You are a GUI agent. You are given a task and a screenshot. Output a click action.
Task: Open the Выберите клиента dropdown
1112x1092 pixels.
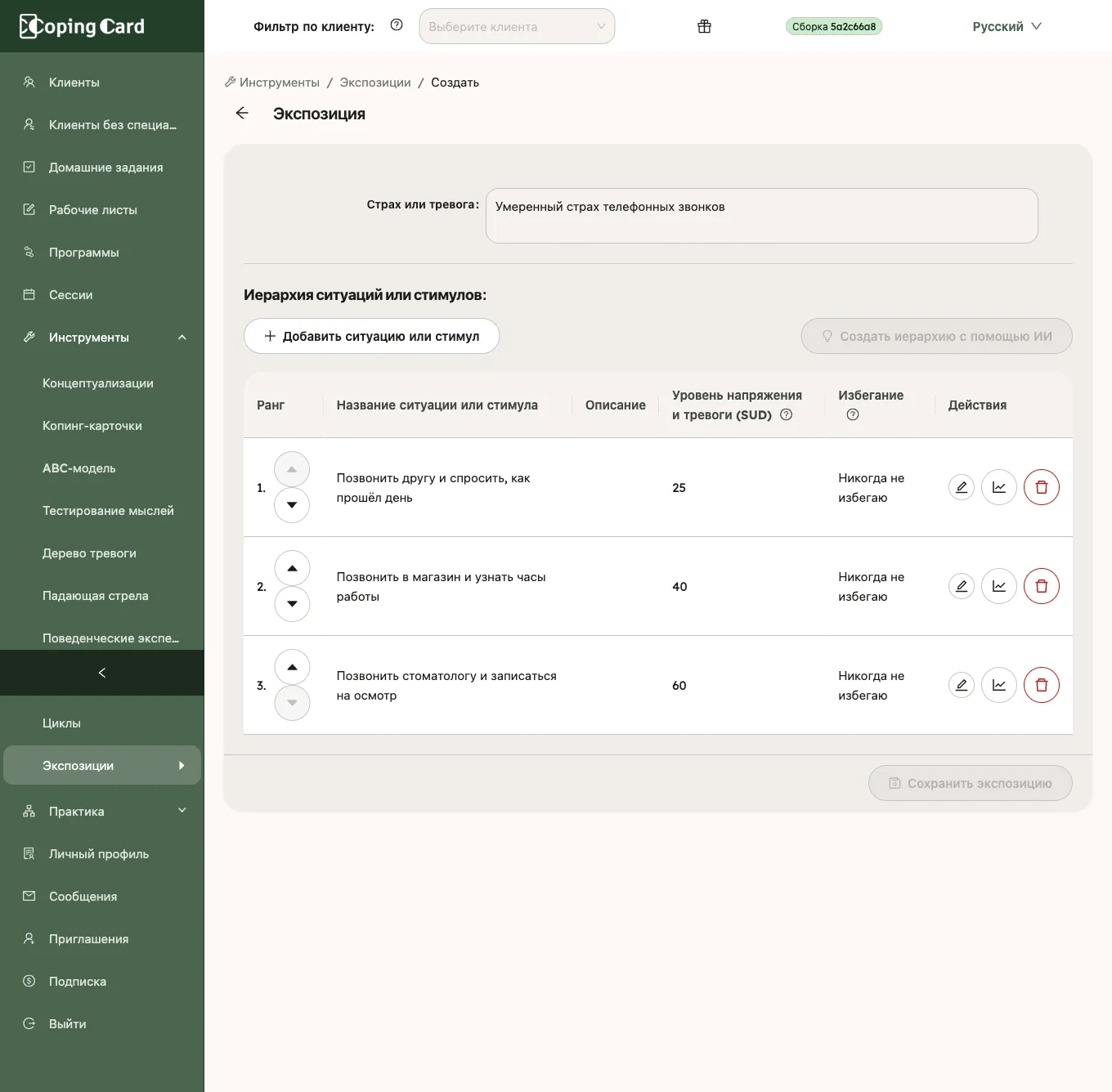[x=517, y=26]
